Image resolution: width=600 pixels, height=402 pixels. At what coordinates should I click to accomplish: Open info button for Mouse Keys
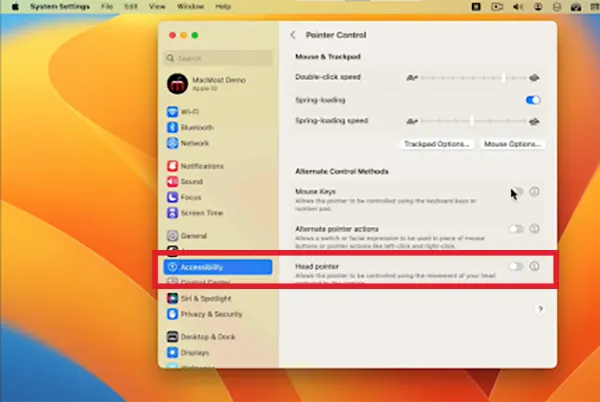pyautogui.click(x=535, y=191)
